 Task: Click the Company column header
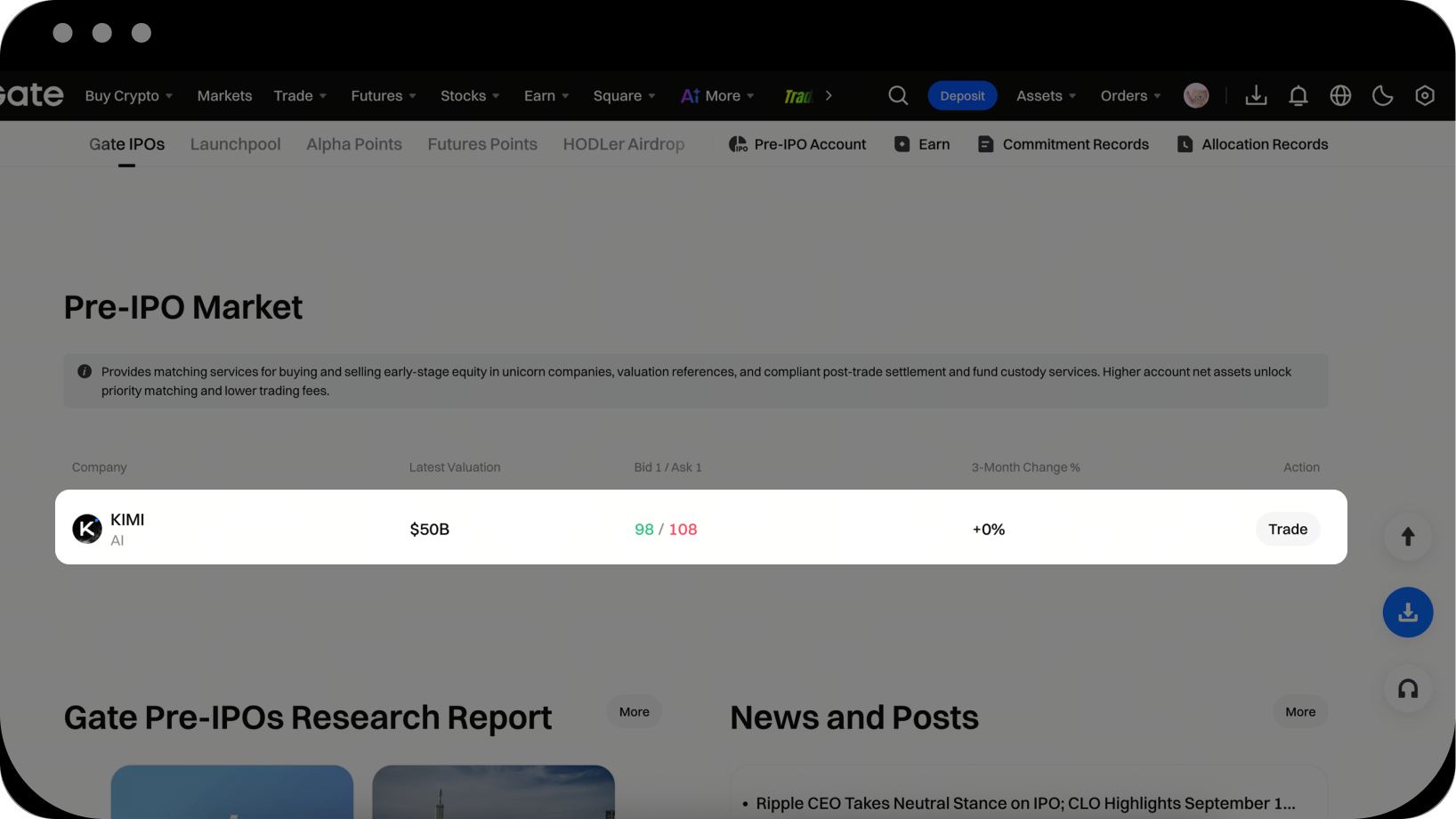click(x=100, y=467)
